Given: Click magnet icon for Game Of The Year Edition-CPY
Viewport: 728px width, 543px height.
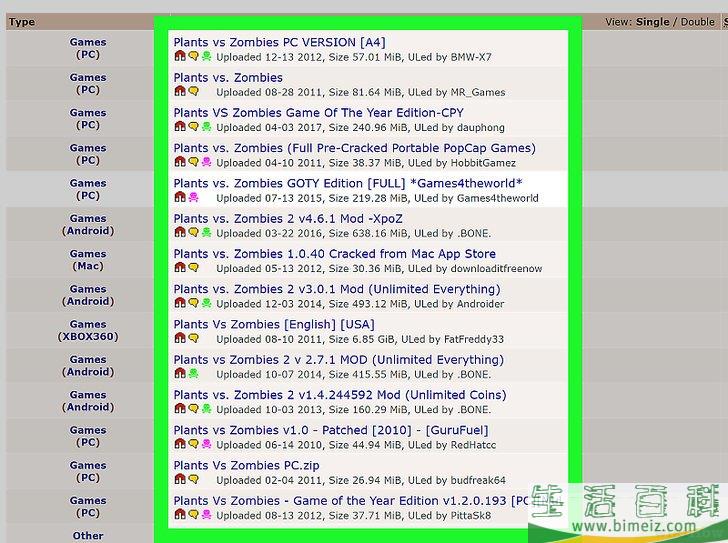Looking at the screenshot, I should (180, 127).
